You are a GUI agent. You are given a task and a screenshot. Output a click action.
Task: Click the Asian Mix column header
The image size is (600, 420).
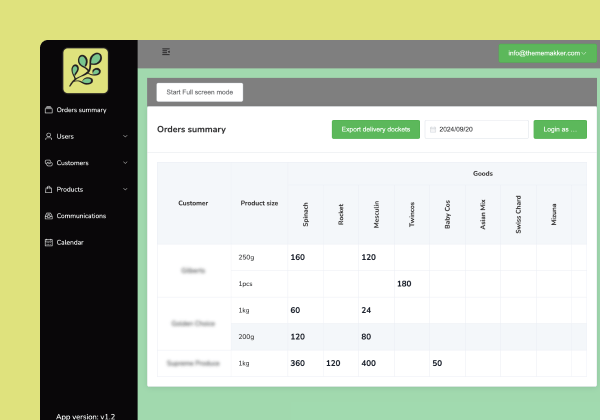(483, 215)
